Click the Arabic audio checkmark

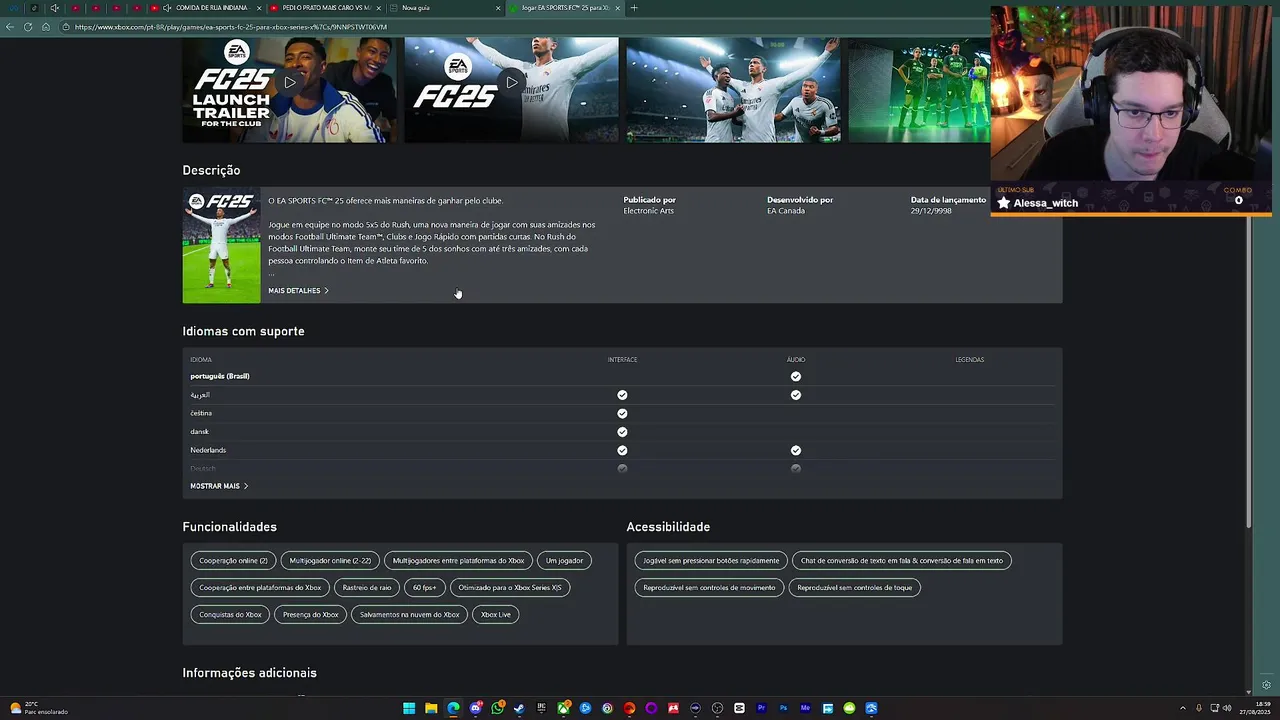(796, 395)
